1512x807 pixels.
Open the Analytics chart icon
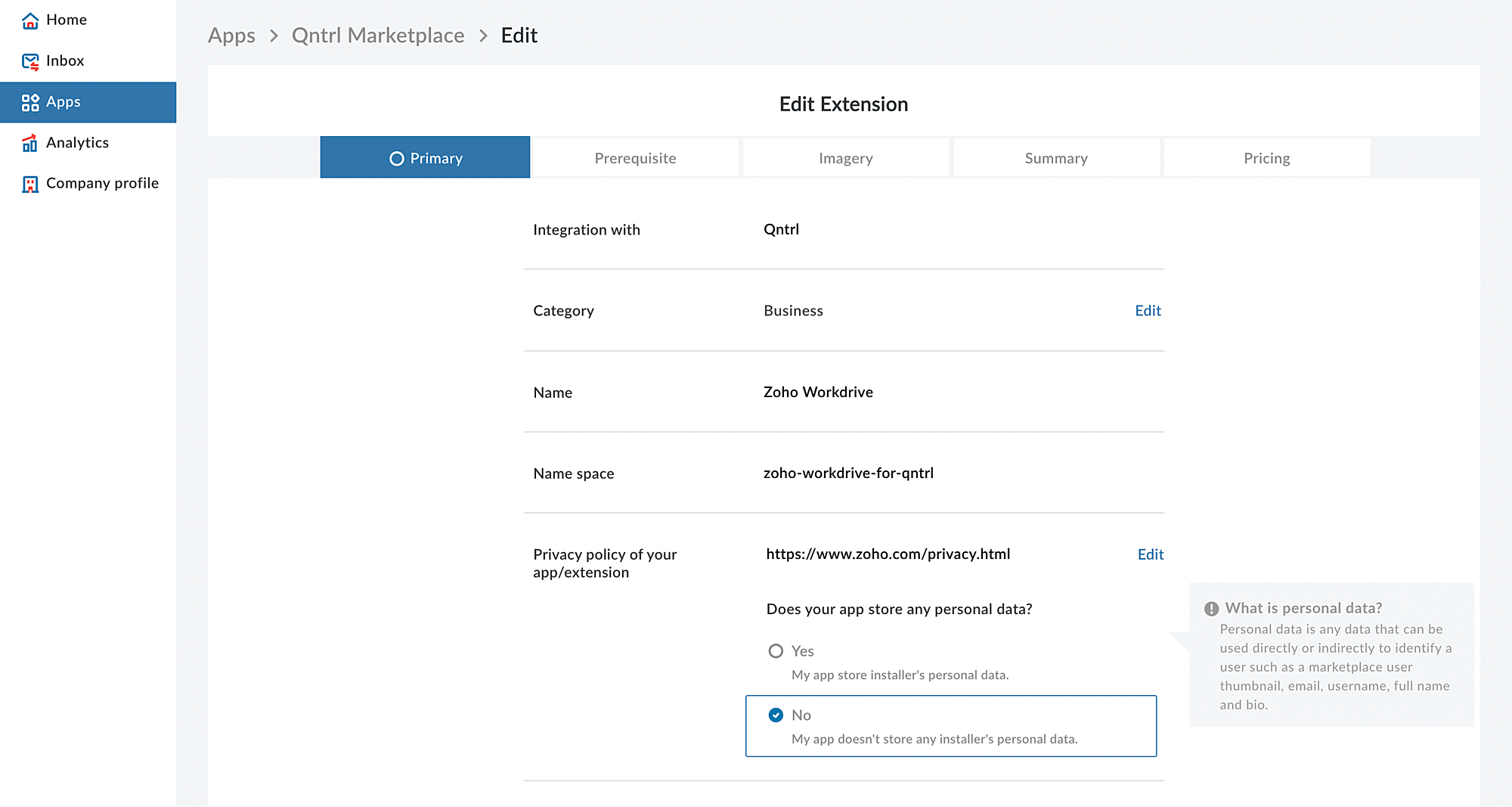pos(30,143)
